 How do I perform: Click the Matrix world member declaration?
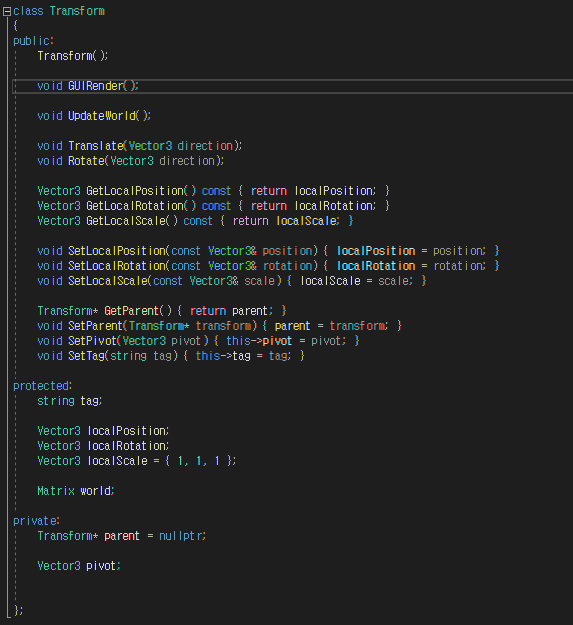(76, 491)
